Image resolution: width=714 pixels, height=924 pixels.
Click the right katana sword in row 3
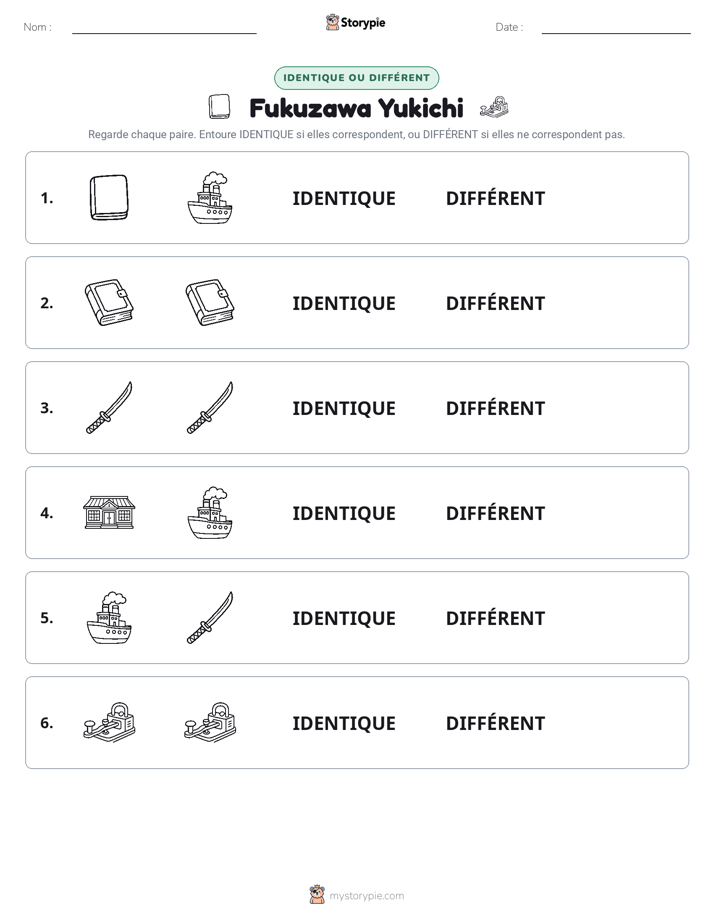[210, 407]
